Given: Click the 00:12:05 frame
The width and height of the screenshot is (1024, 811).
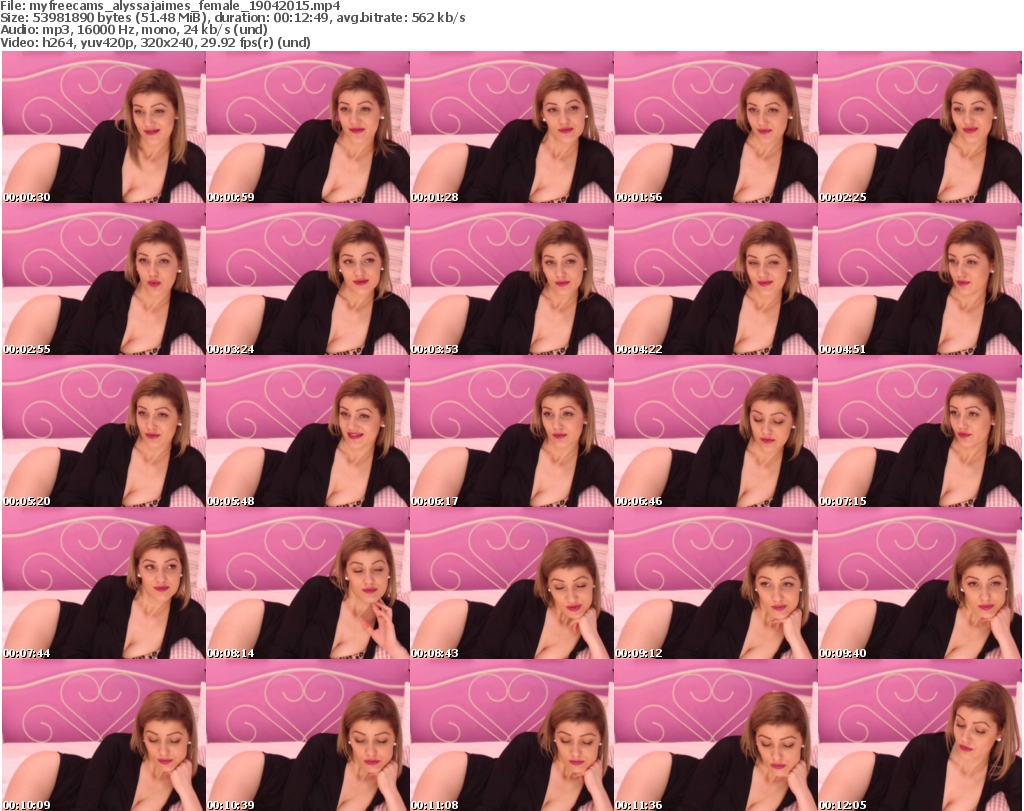Looking at the screenshot, I should 920,735.
